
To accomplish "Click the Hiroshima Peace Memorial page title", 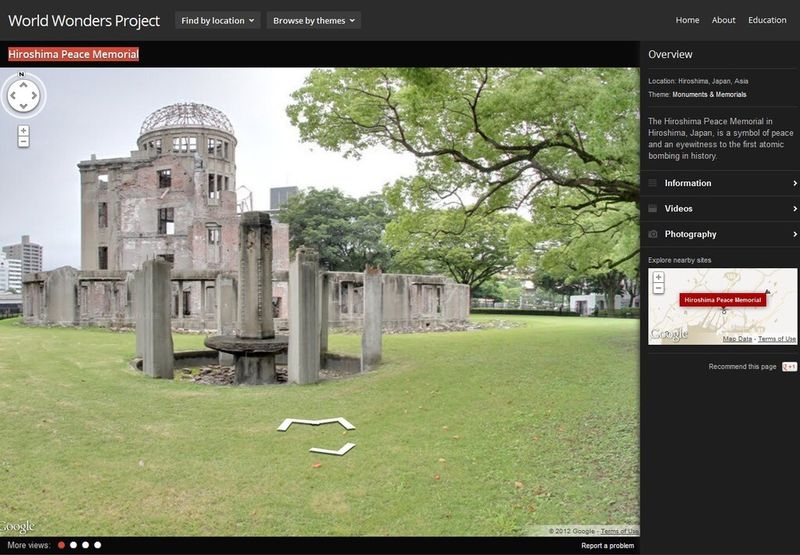I will 73,54.
